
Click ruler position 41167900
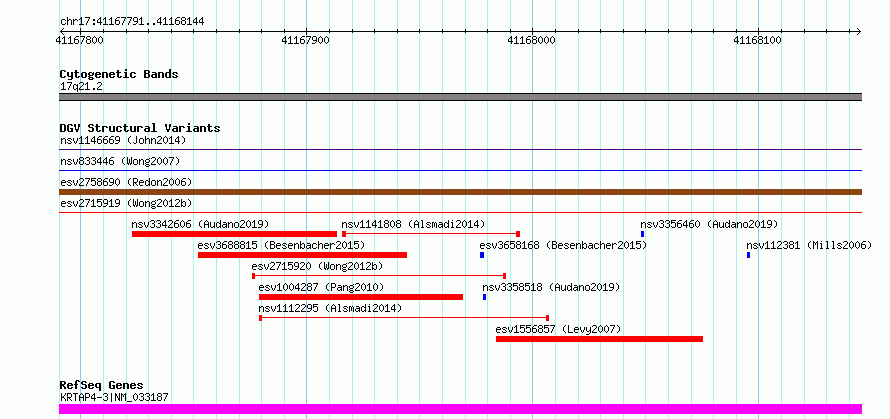306,40
